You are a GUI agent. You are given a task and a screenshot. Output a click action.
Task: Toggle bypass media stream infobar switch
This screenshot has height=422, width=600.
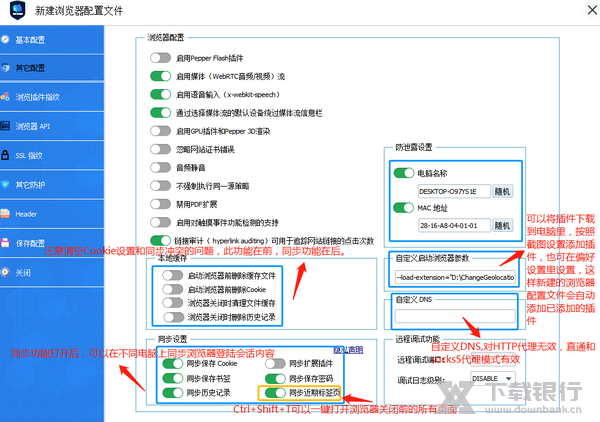(x=160, y=112)
